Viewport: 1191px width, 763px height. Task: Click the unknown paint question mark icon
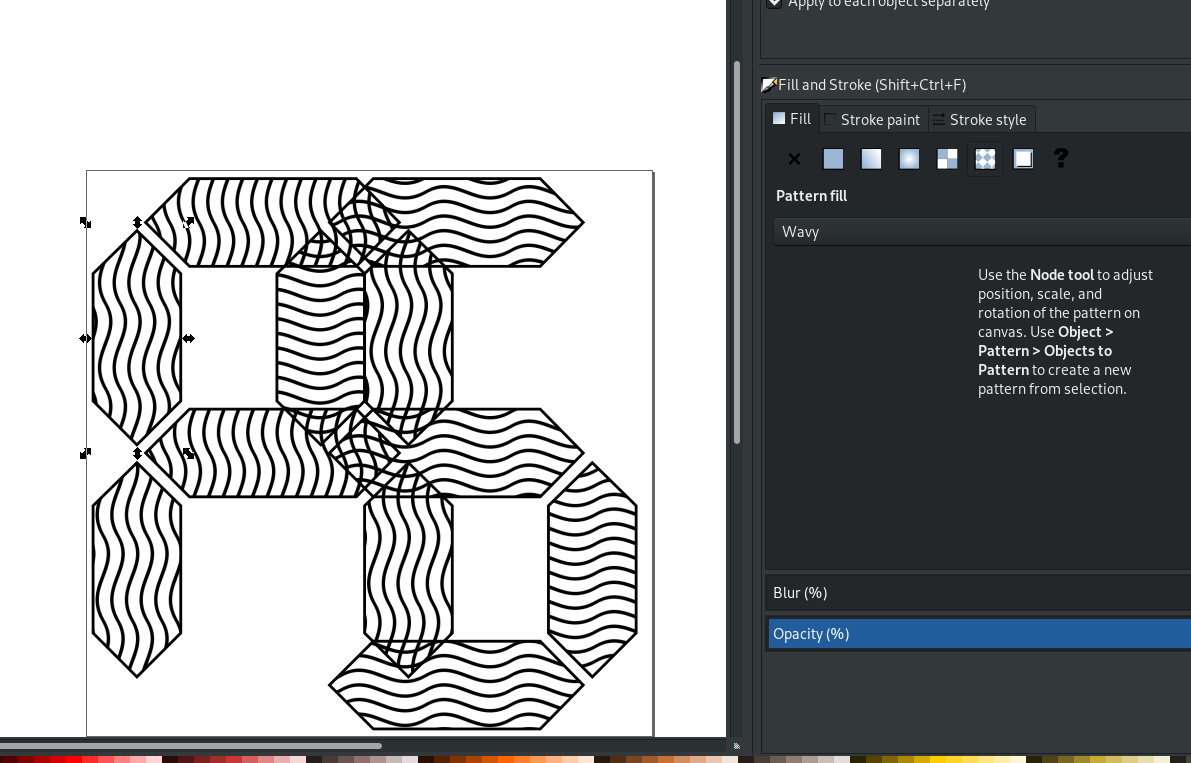click(1060, 159)
